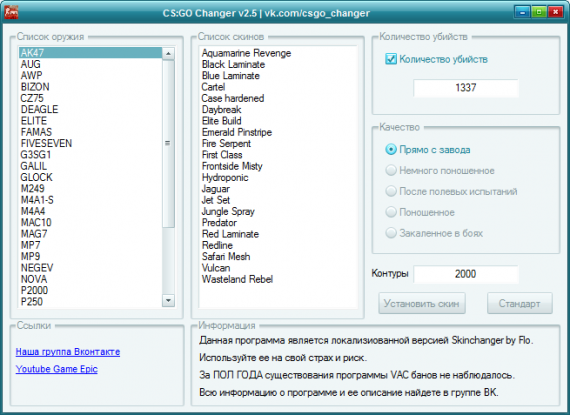The height and width of the screenshot is (415, 570).
Task: Click the weapon list scroll down arrow
Action: [x=168, y=301]
